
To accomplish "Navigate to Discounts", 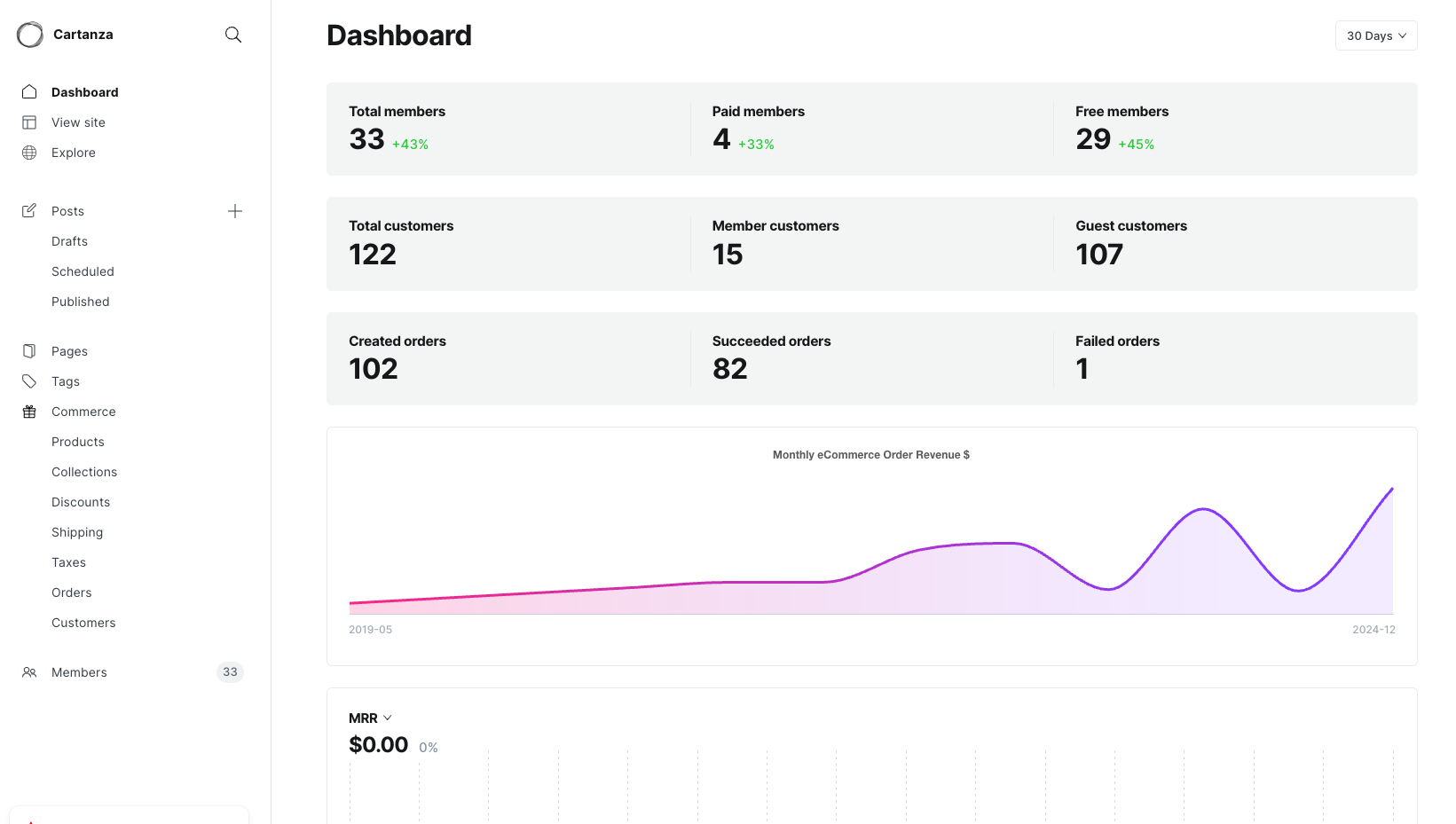I will 81,502.
